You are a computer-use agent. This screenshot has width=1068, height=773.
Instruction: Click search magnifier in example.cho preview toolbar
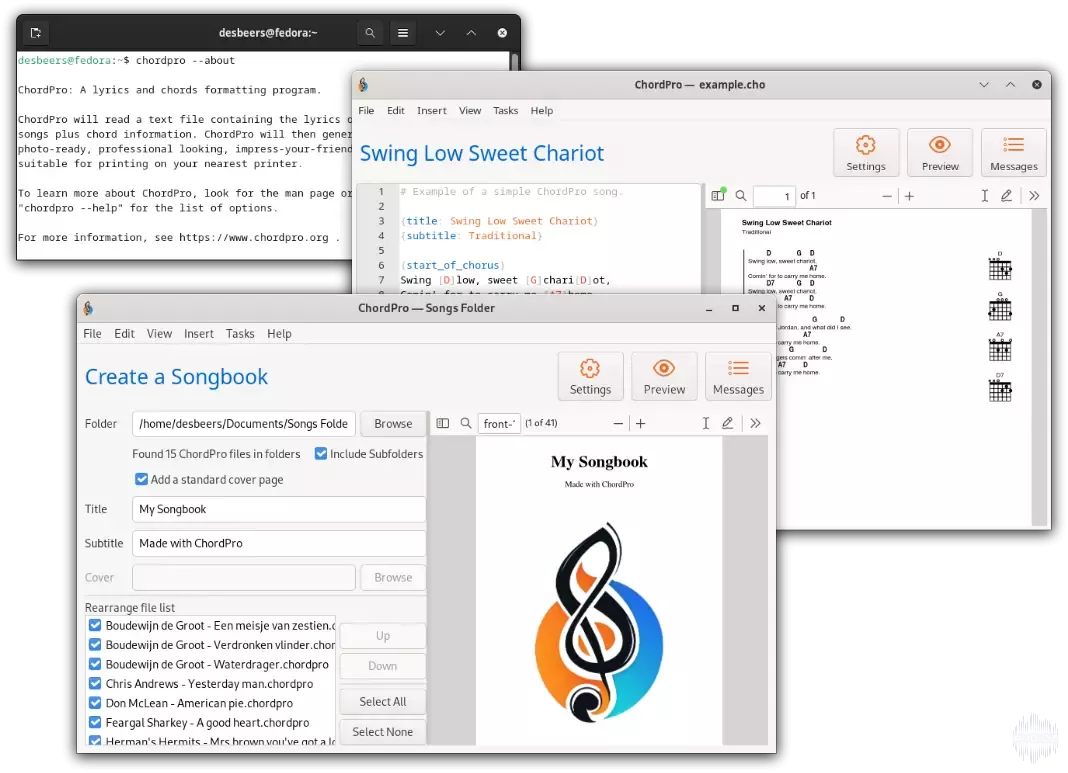pos(741,196)
